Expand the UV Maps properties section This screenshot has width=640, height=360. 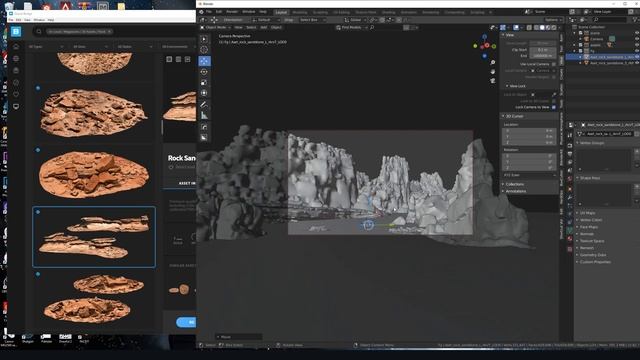click(x=587, y=213)
